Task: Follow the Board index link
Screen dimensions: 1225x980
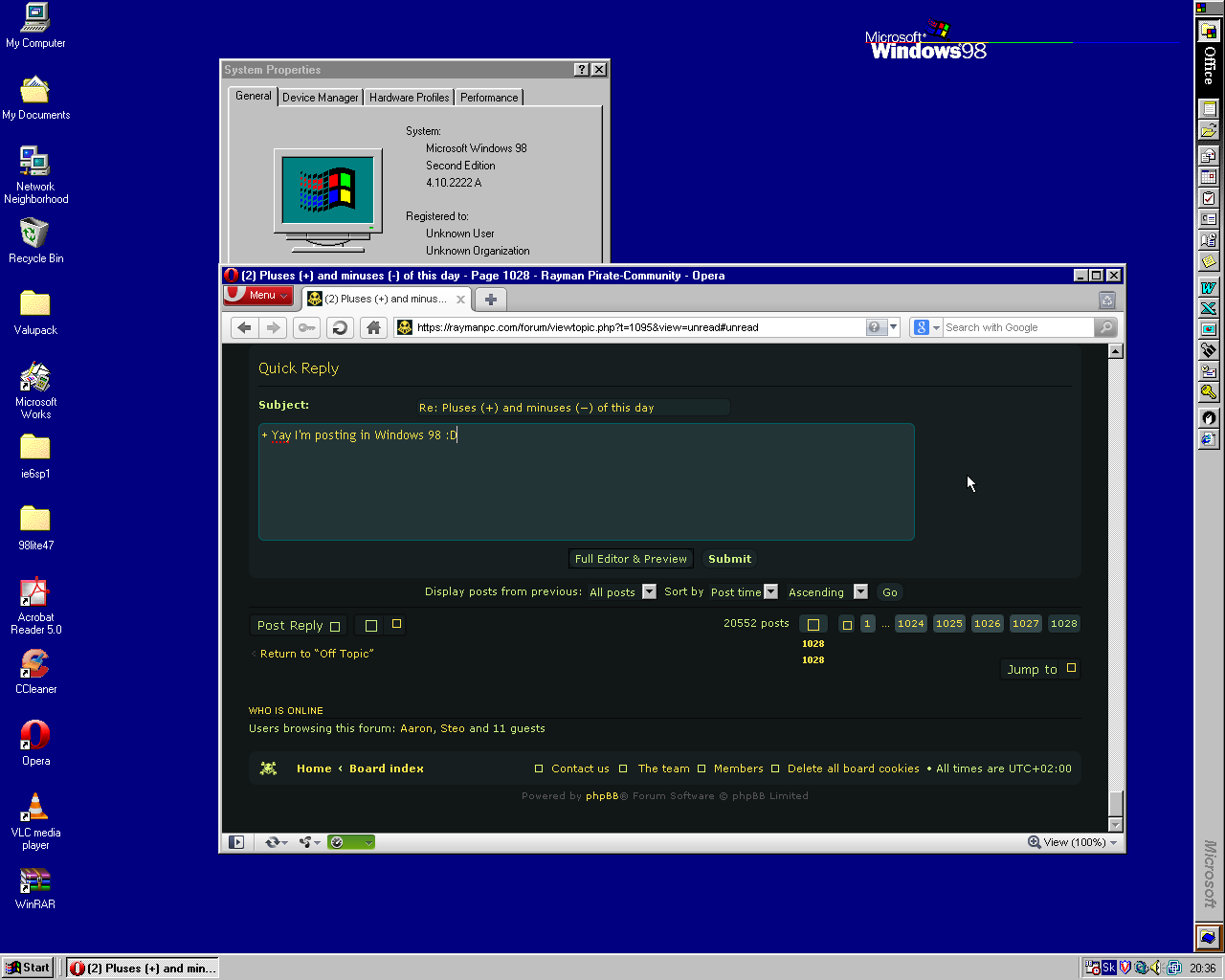Action: coord(387,768)
